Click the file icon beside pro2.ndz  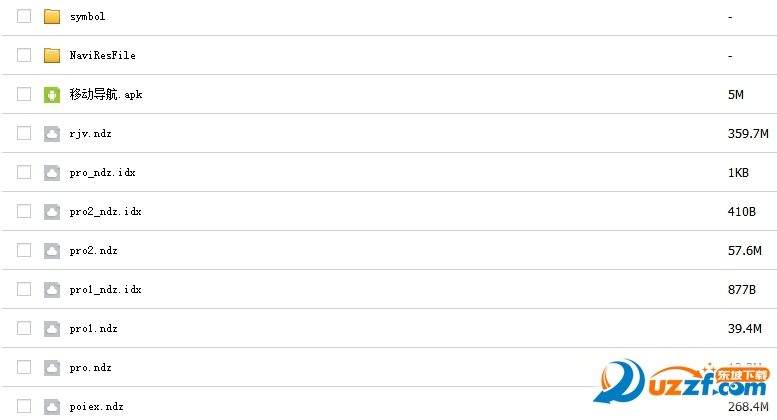tap(52, 251)
